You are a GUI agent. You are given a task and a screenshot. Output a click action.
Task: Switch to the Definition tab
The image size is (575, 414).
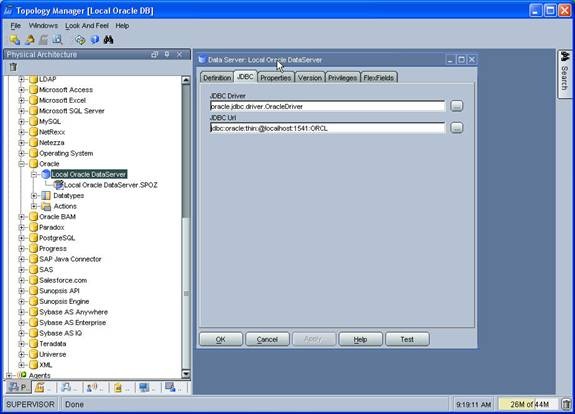tap(217, 78)
